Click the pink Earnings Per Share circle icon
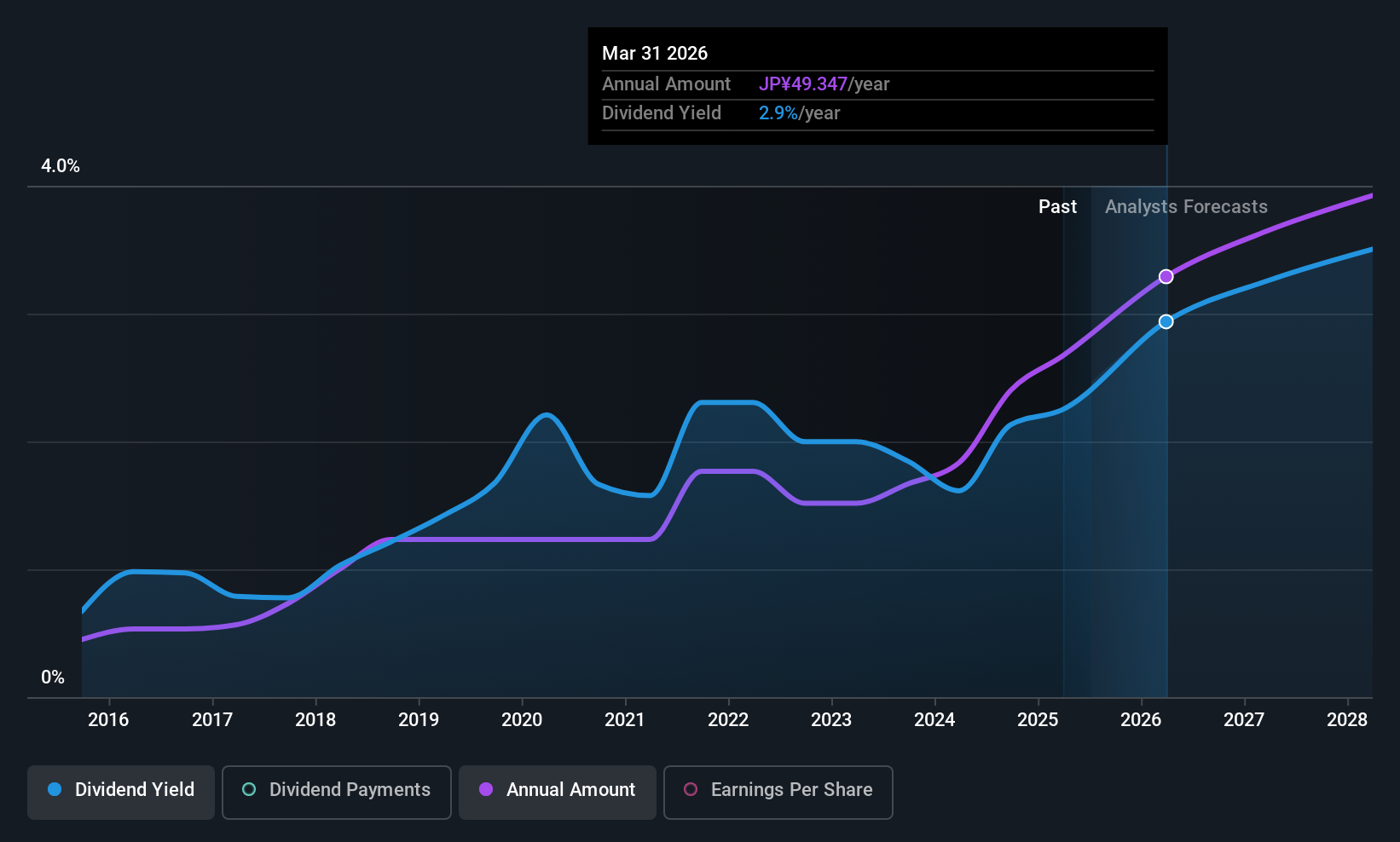This screenshot has width=1400, height=842. (691, 789)
